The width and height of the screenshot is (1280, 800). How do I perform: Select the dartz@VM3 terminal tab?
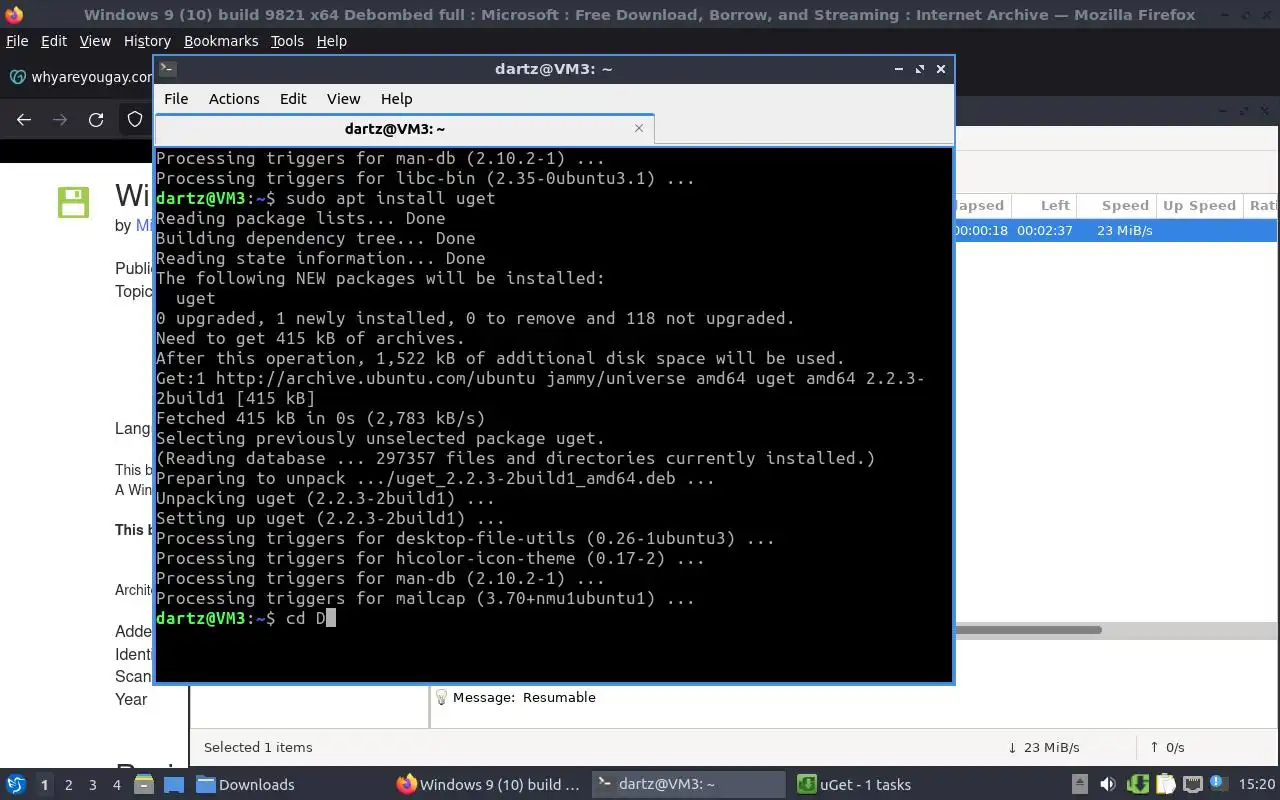coord(405,129)
